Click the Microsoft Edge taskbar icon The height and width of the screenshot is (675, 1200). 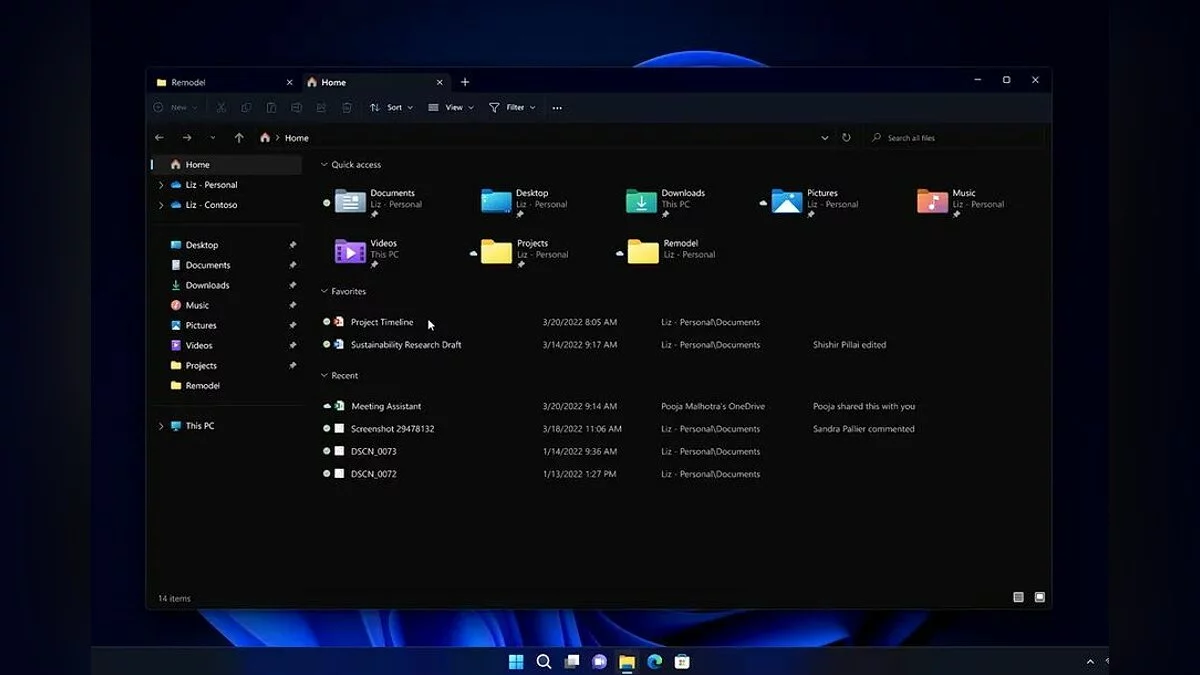[x=654, y=661]
